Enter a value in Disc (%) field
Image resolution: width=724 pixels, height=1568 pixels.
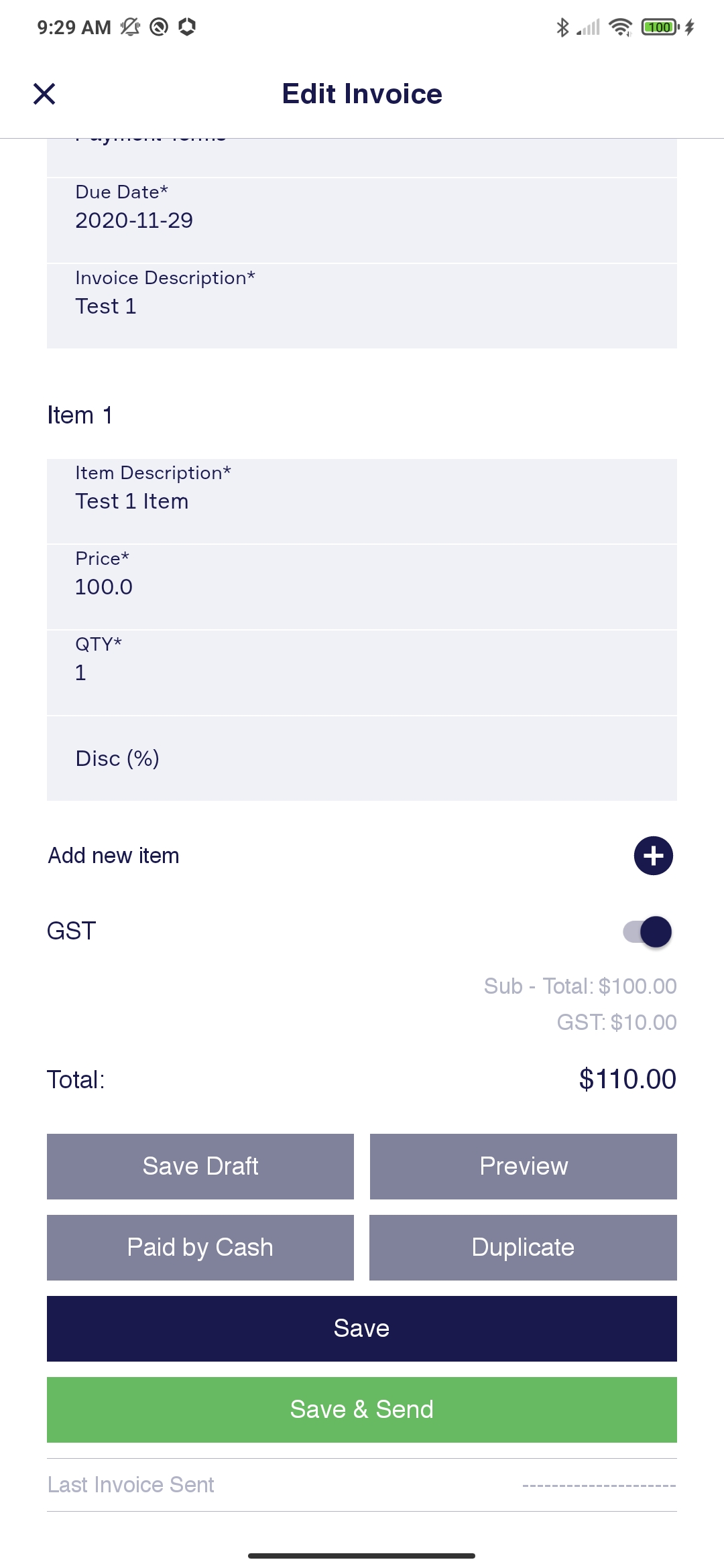362,758
